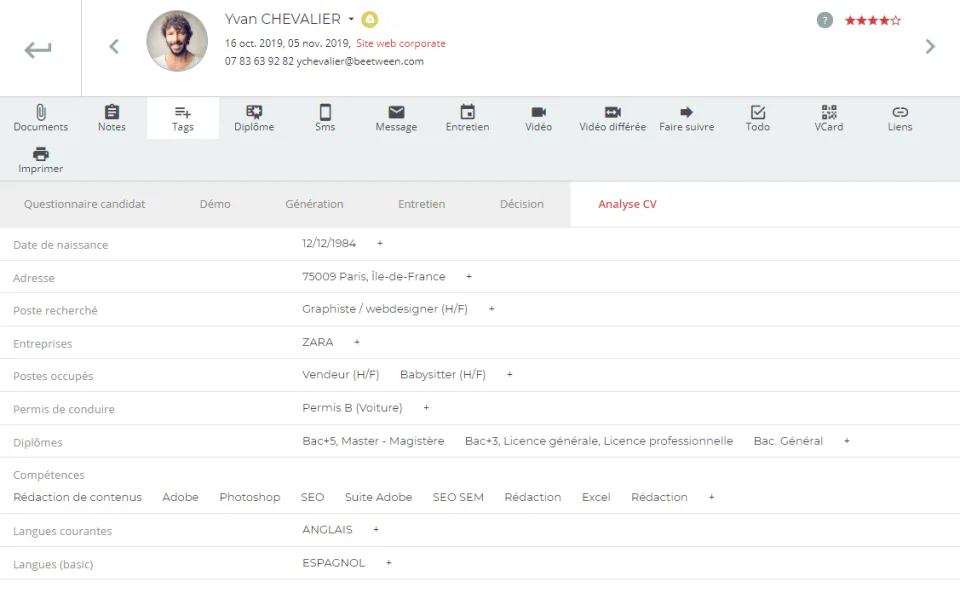
Task: Click the email ychevalier@beetween.com
Action: pyautogui.click(x=360, y=61)
